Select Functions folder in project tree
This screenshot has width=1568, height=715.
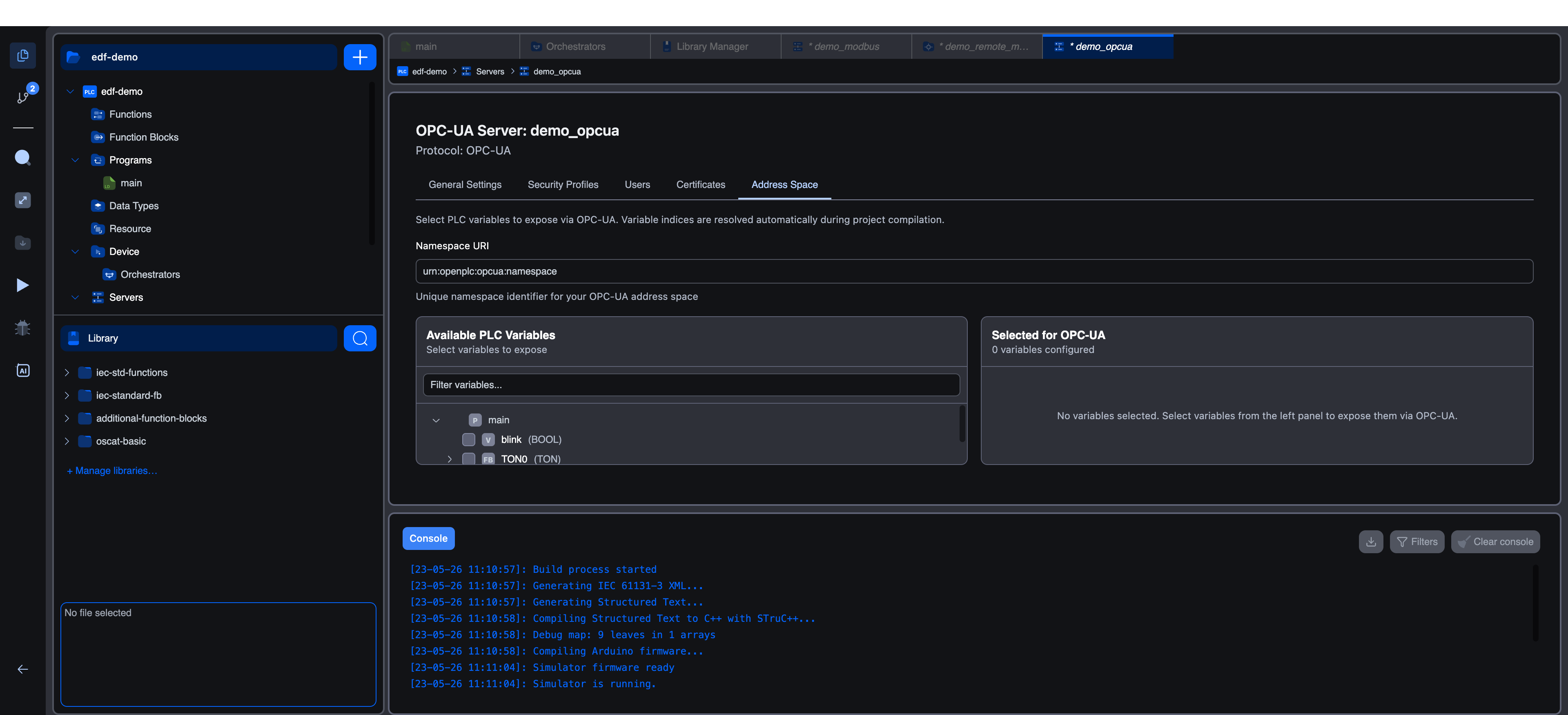130,114
